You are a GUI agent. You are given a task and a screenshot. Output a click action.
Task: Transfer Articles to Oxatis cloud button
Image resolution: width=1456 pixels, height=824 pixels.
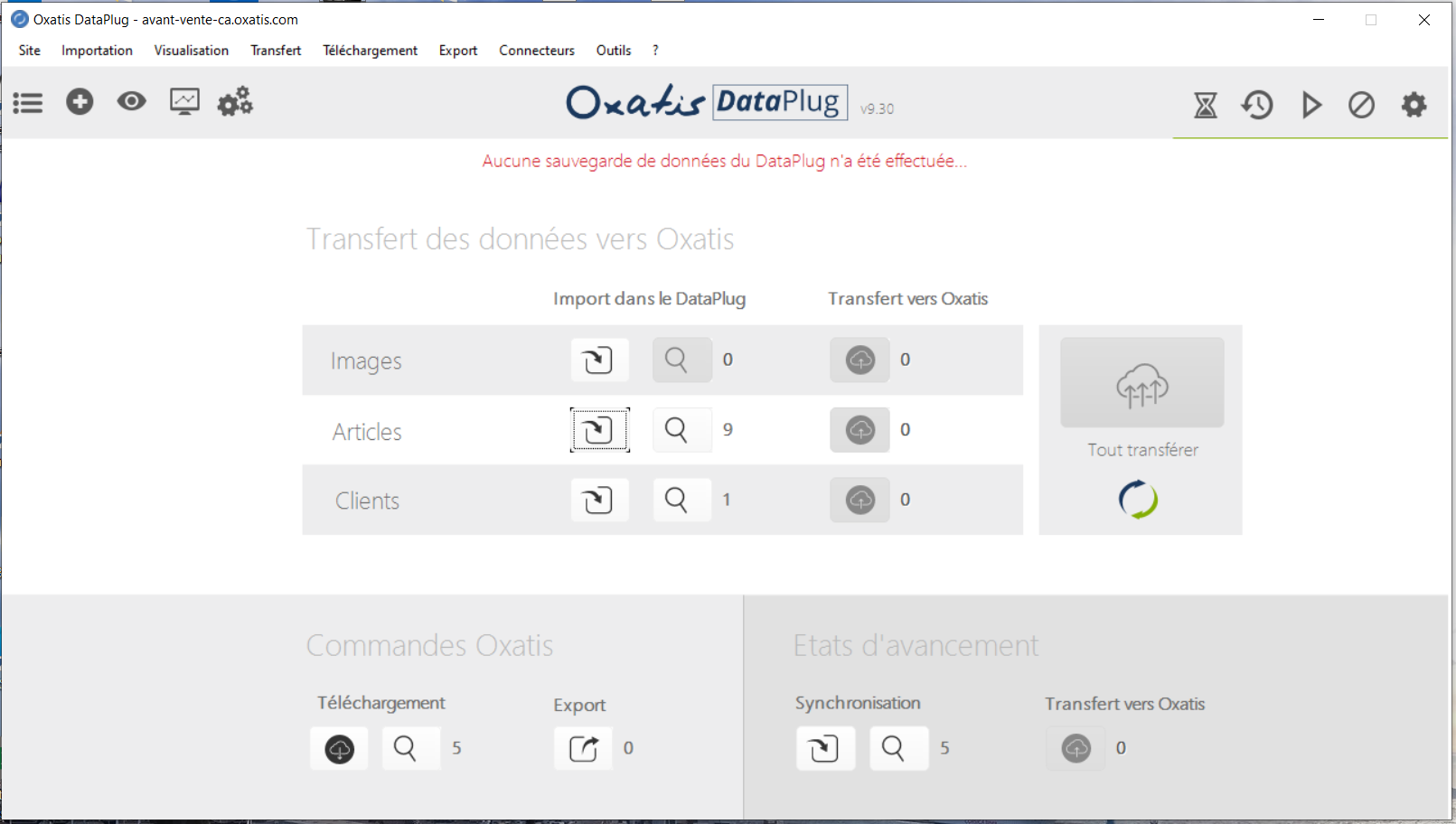pos(860,430)
